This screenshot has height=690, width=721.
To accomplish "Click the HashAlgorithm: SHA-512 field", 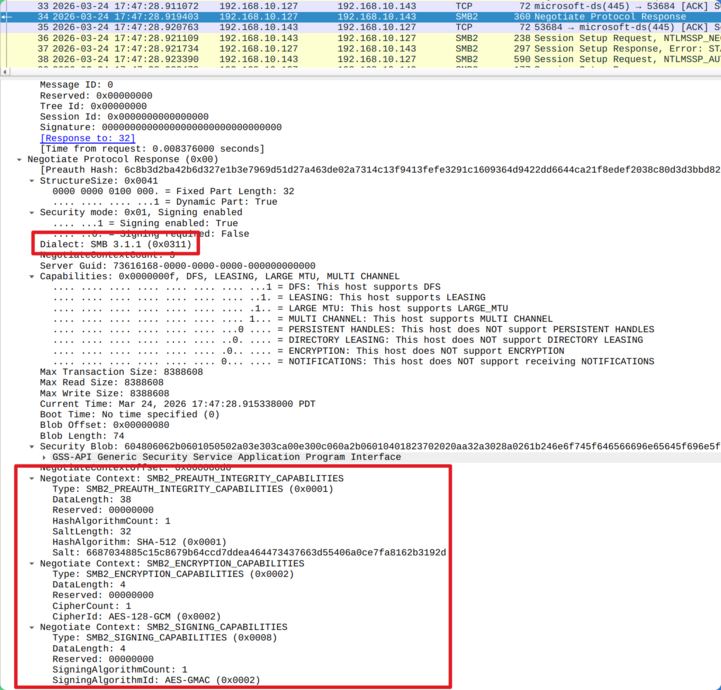I will [x=138, y=542].
